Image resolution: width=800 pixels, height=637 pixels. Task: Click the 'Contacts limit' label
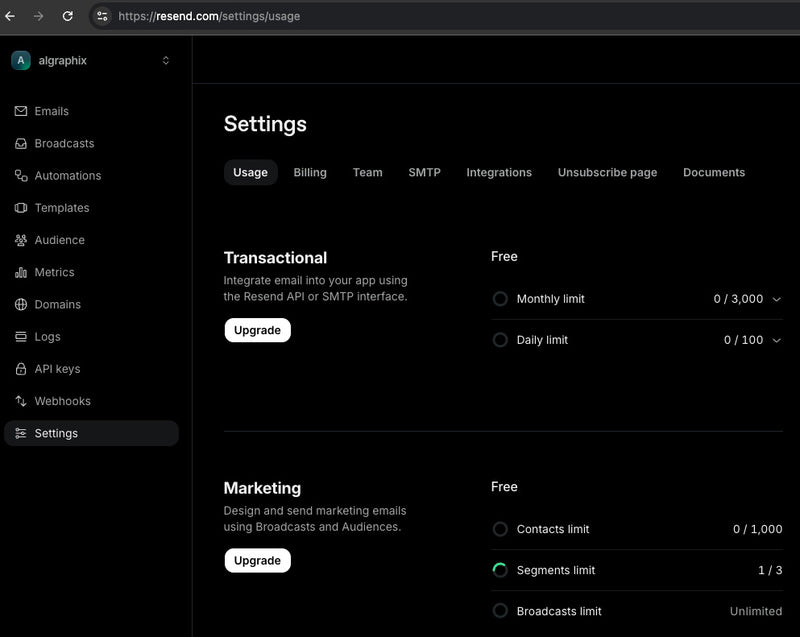(x=553, y=529)
